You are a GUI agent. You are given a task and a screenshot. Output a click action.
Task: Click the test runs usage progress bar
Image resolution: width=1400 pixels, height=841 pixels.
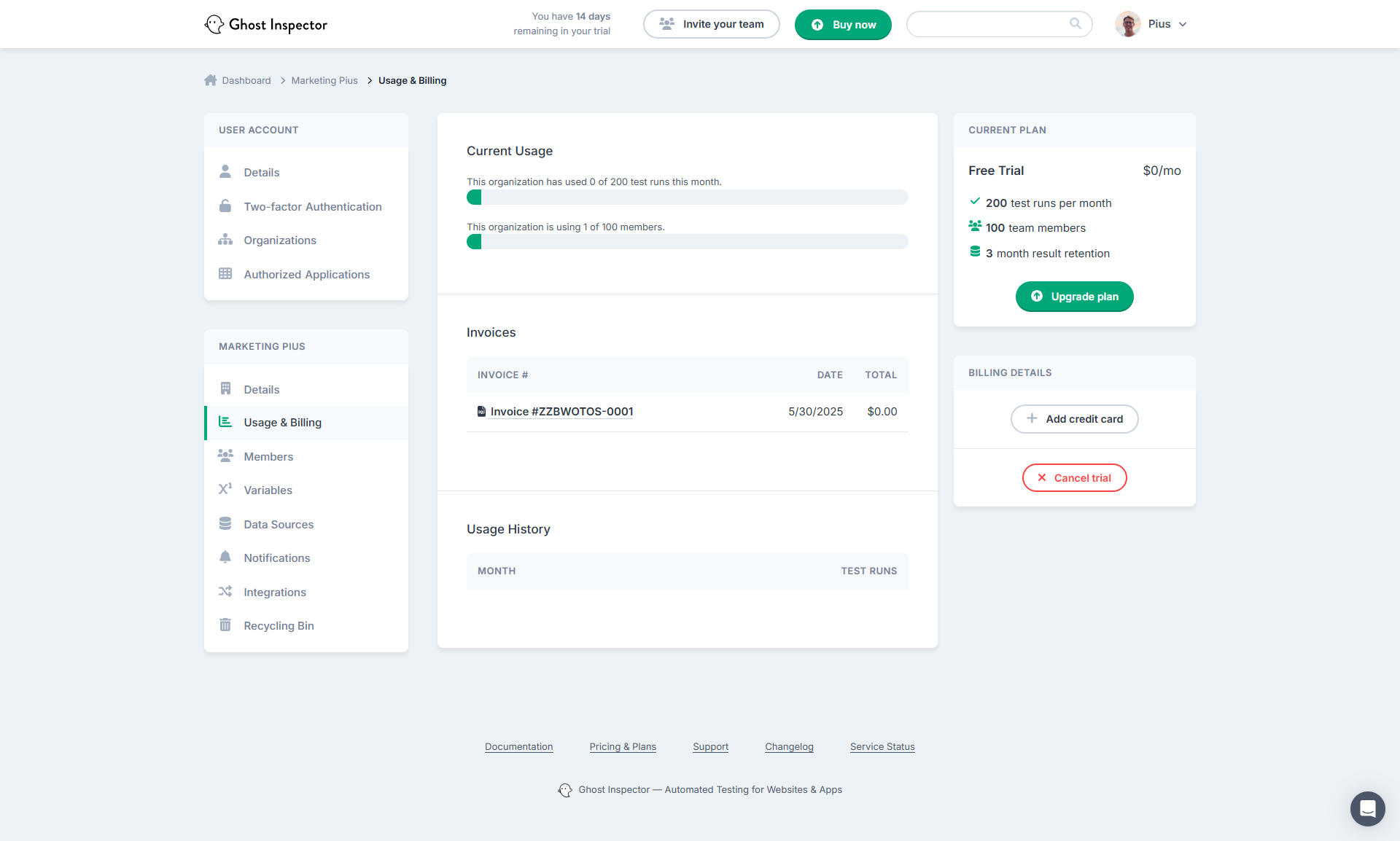tap(687, 197)
